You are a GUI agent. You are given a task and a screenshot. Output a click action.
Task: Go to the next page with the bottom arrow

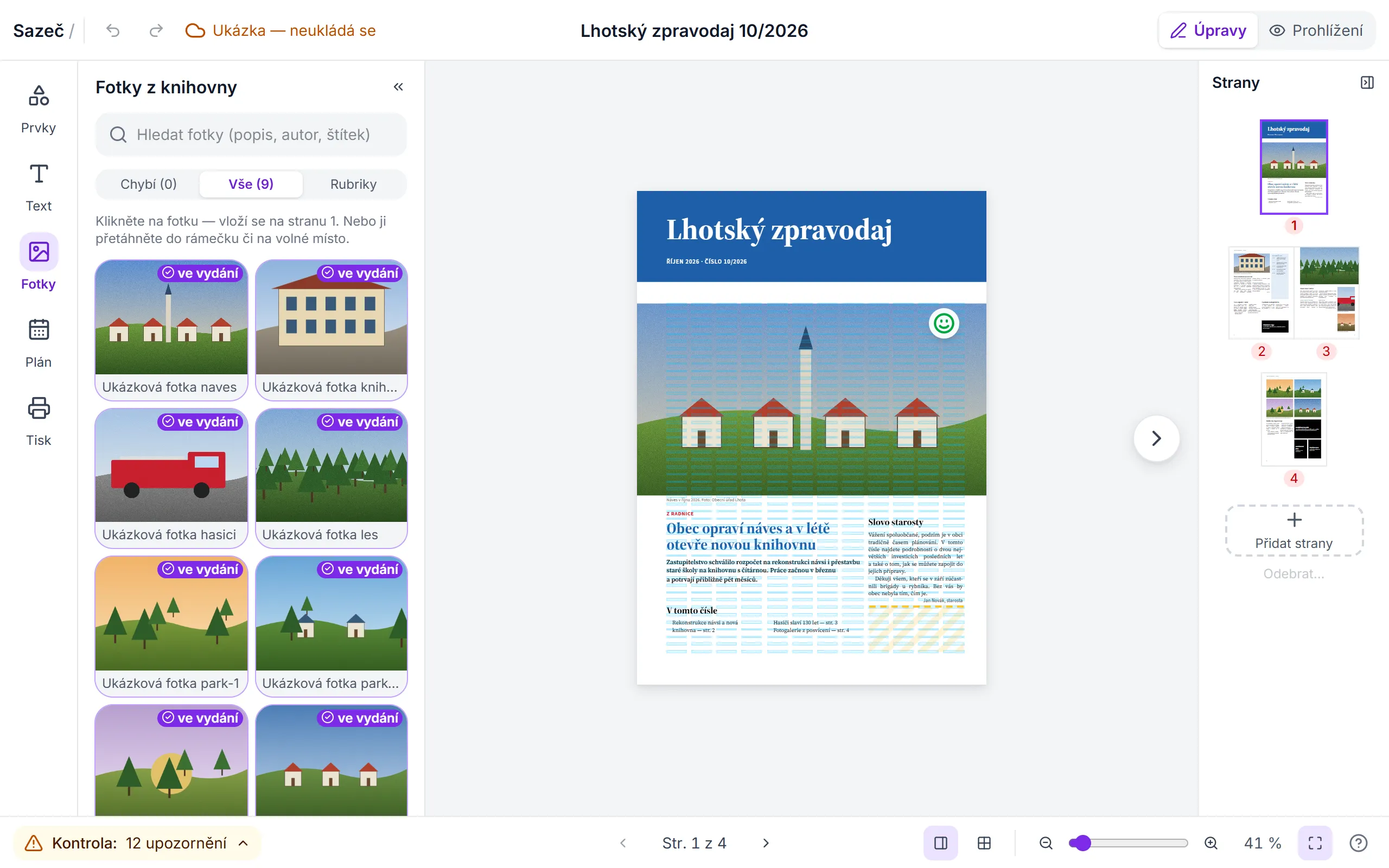766,843
